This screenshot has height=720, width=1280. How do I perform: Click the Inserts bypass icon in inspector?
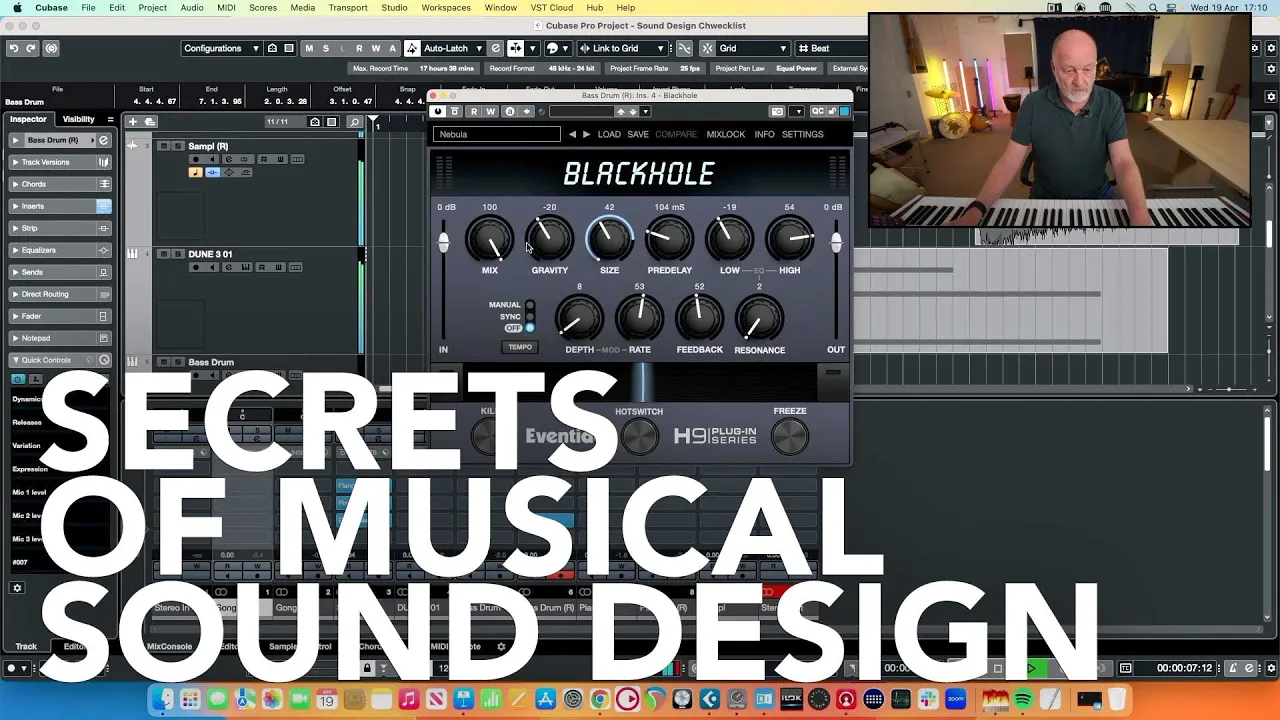(x=103, y=206)
